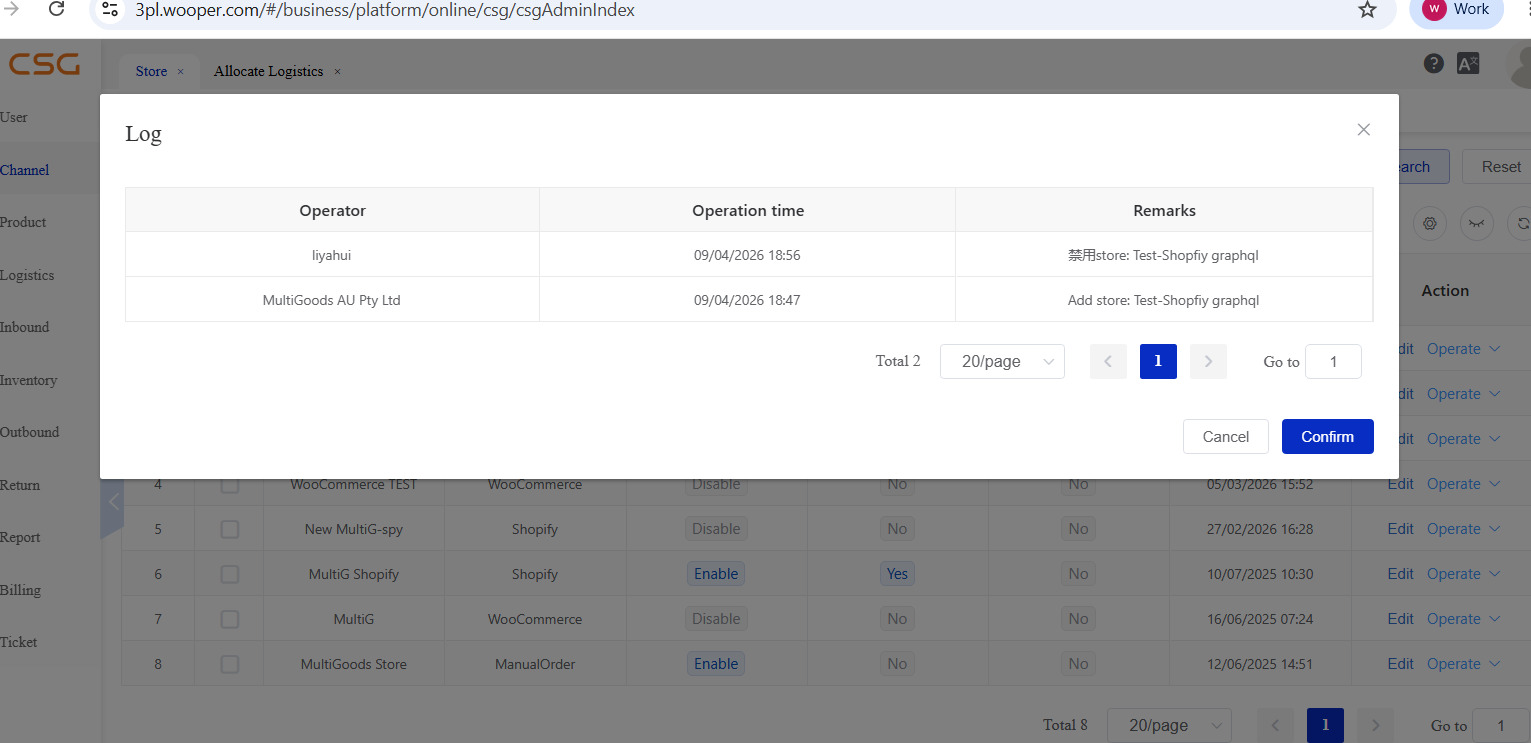
Task: Click Disable status tag of New MultiG-spy
Action: pyautogui.click(x=716, y=529)
